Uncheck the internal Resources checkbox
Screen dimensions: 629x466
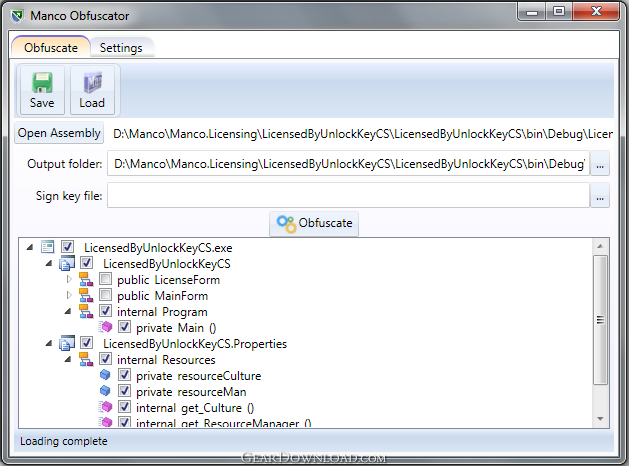106,359
